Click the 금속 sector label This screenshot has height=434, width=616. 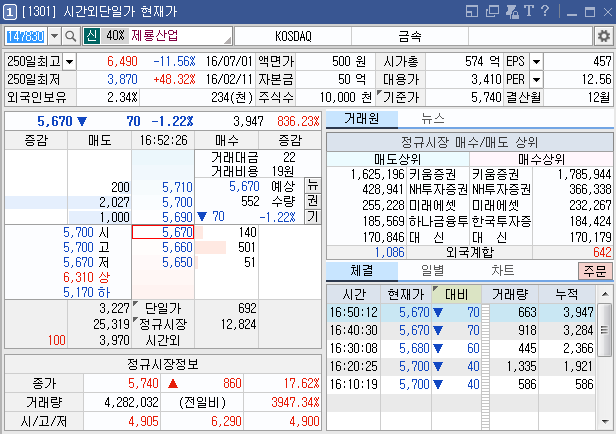point(410,37)
